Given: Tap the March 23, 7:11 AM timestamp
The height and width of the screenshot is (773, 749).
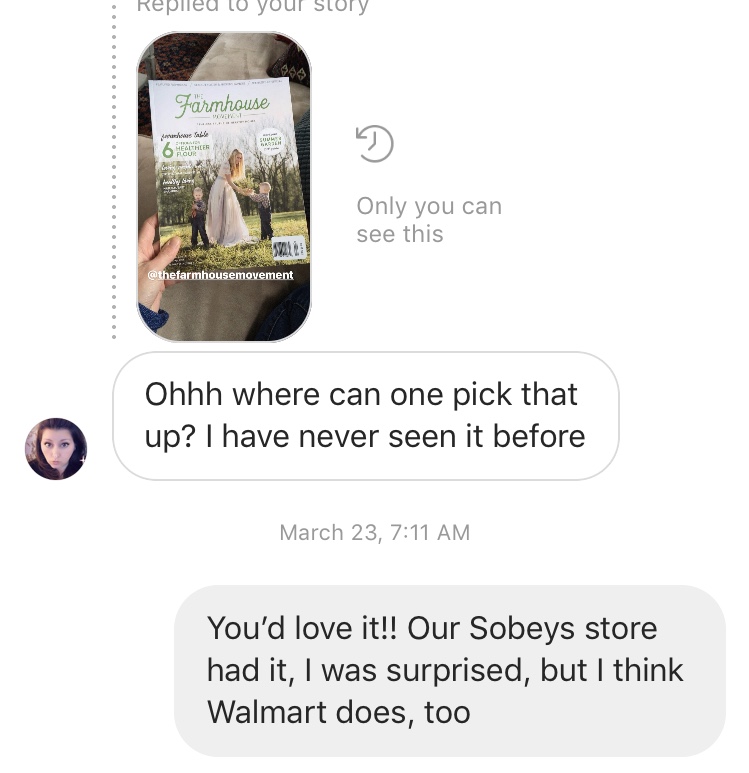Looking at the screenshot, I should click(375, 532).
